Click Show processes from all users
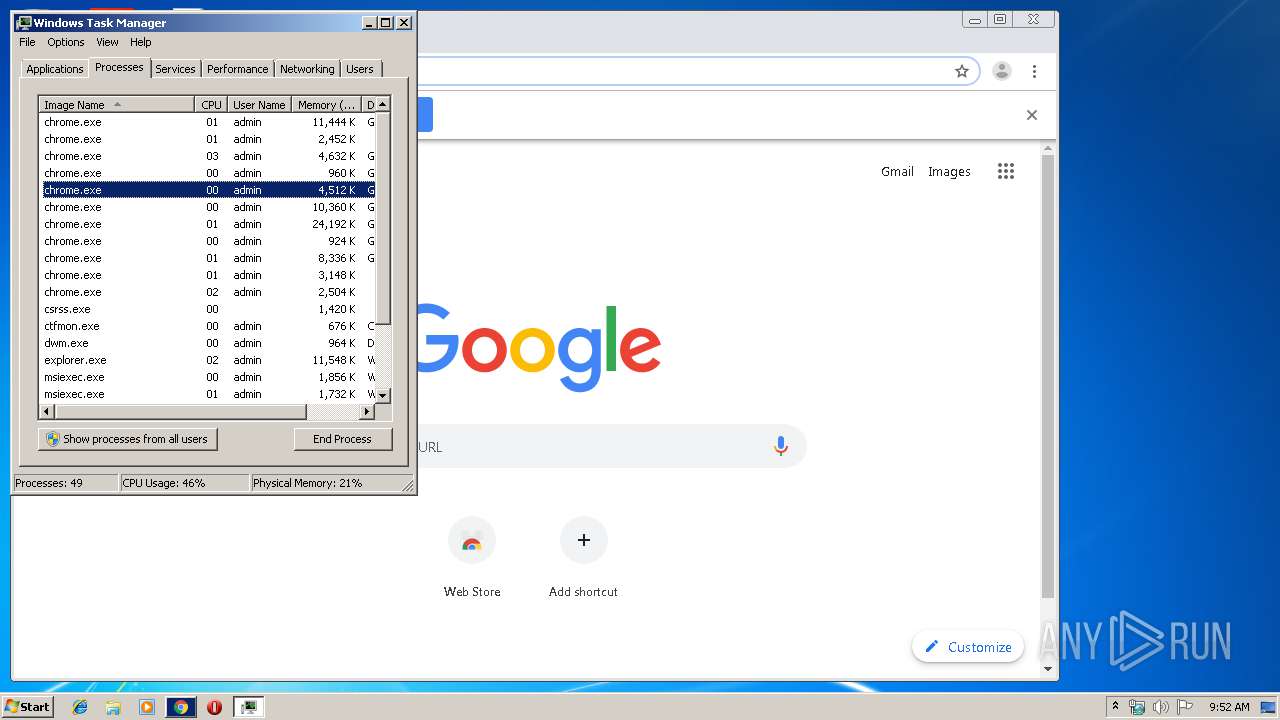The width and height of the screenshot is (1280, 720). click(x=127, y=439)
